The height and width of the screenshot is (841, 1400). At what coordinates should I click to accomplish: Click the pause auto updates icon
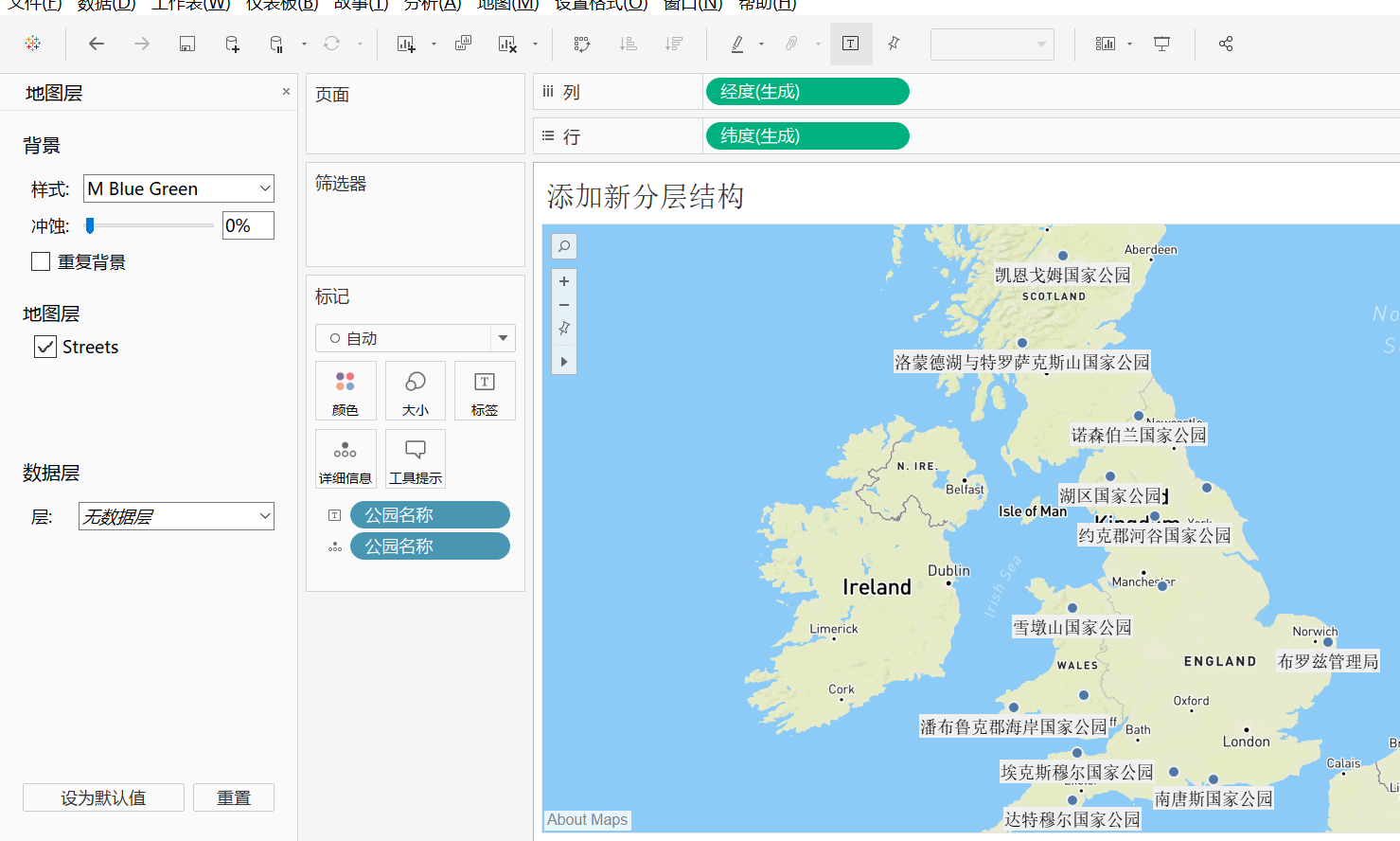coord(276,44)
